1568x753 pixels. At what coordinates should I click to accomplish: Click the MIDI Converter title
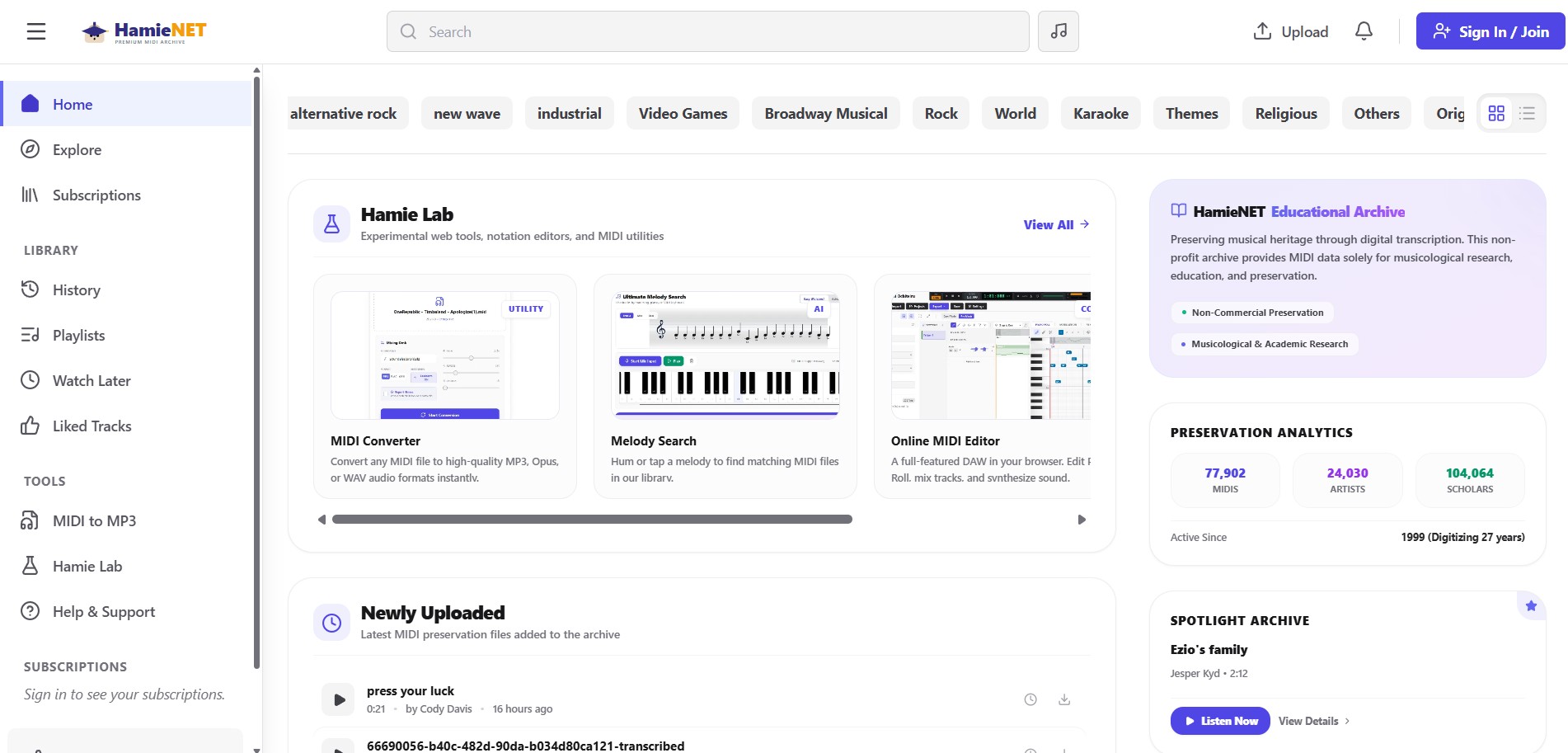(375, 441)
